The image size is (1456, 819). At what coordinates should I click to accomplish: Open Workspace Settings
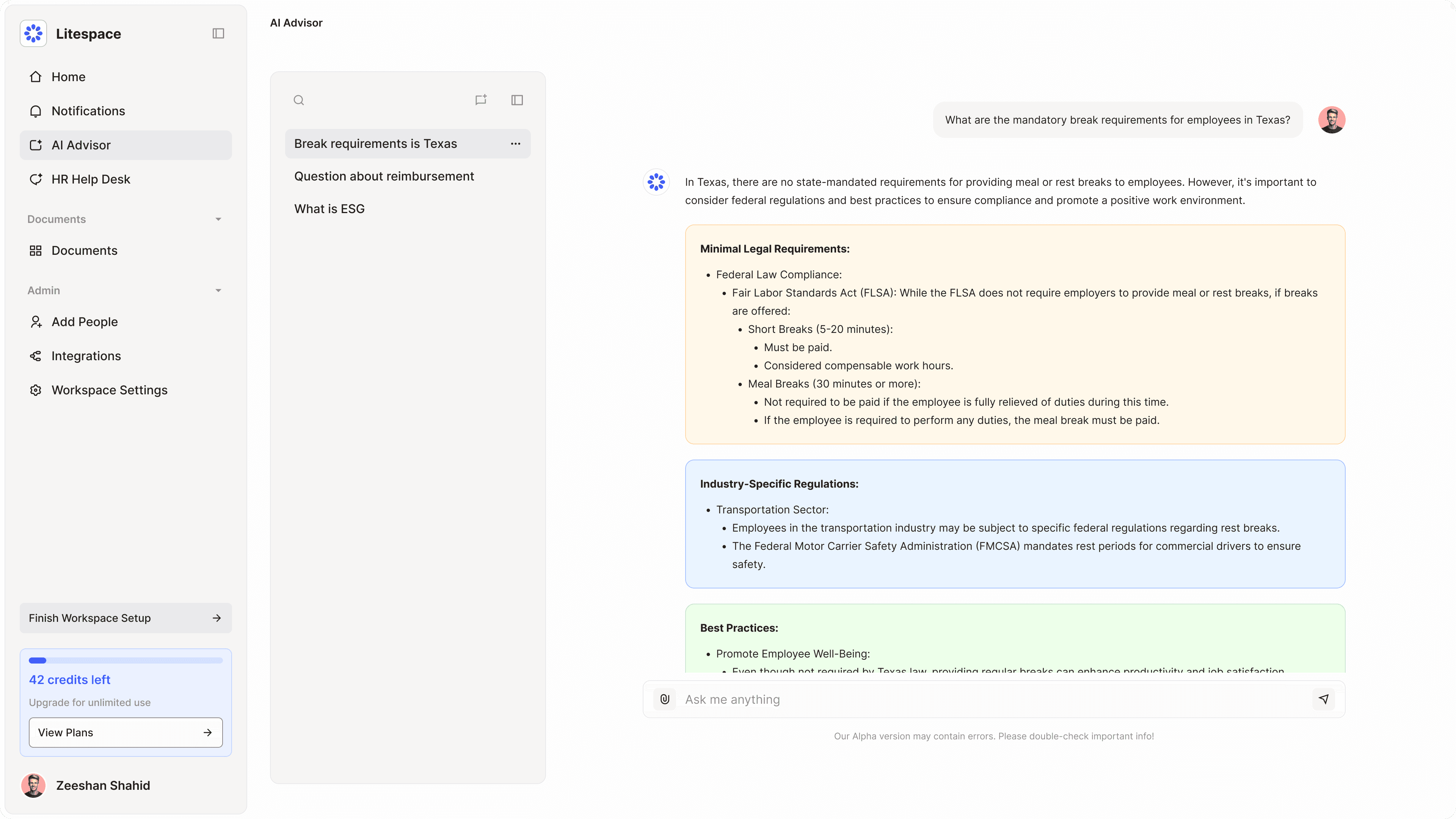tap(109, 390)
